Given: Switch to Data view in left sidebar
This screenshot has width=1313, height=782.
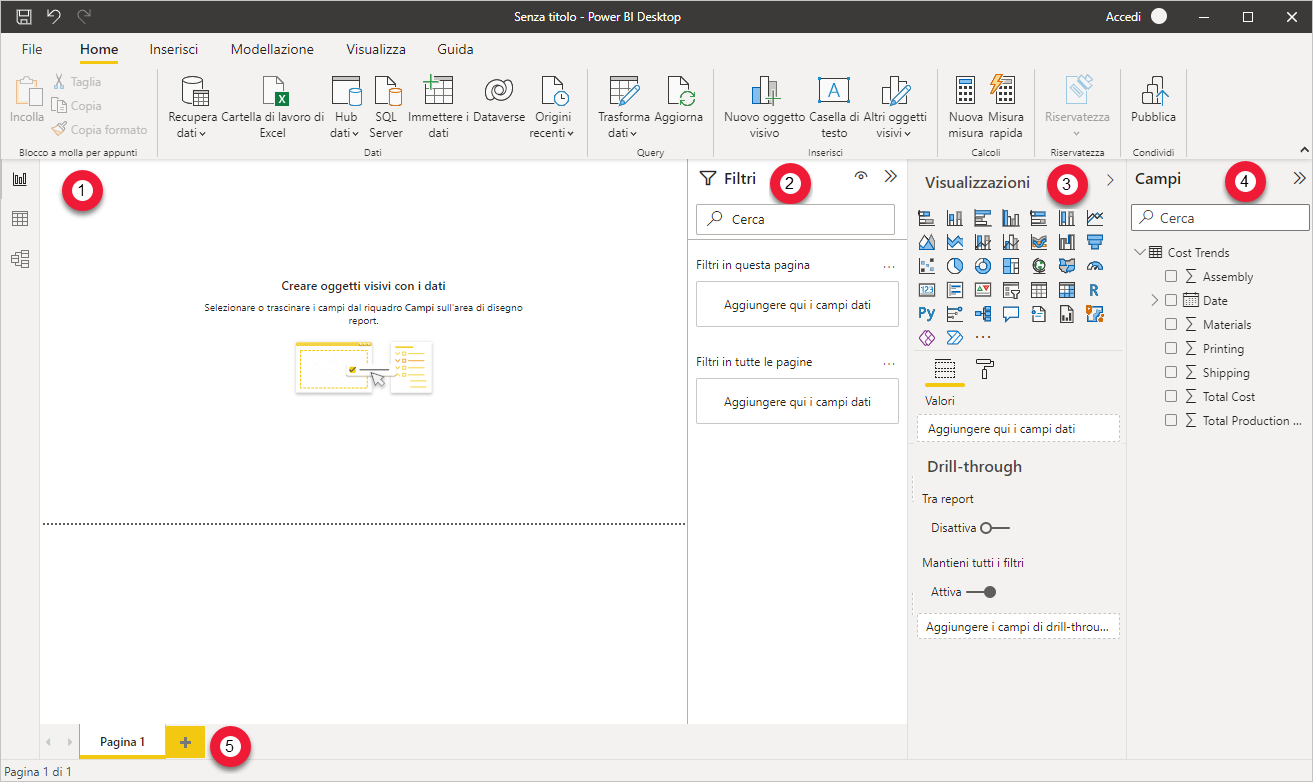Looking at the screenshot, I should pyautogui.click(x=20, y=219).
